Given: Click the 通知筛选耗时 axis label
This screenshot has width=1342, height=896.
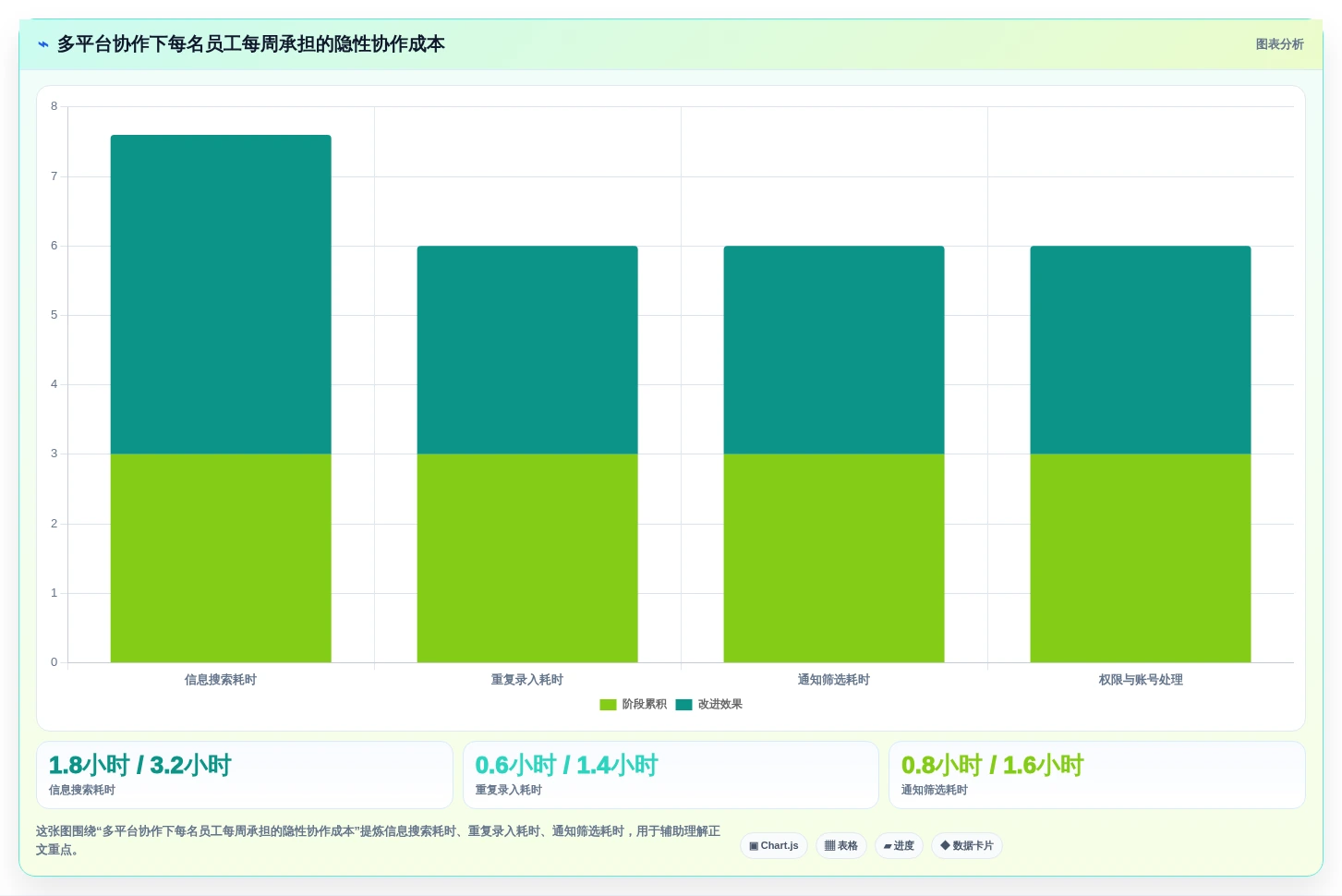Looking at the screenshot, I should (834, 680).
